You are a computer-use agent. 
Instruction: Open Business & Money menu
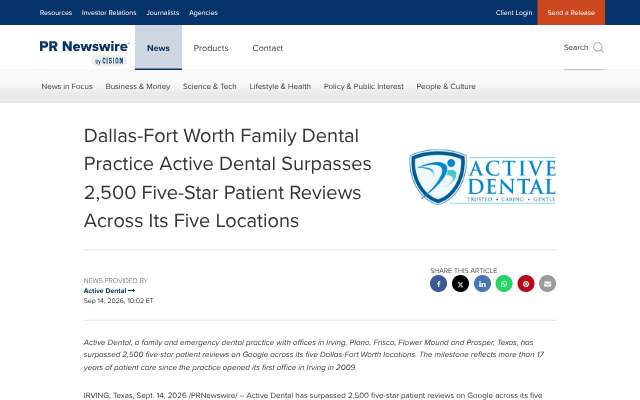pyautogui.click(x=138, y=87)
